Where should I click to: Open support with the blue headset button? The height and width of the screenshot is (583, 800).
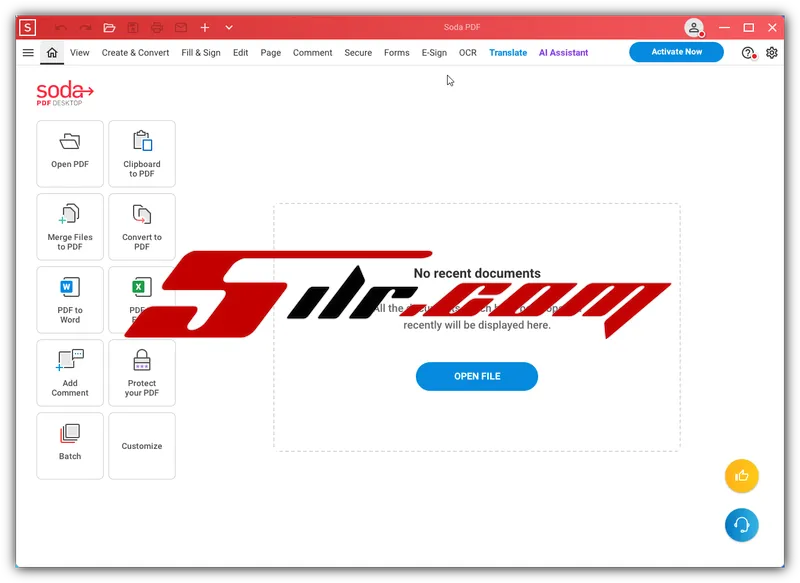[741, 525]
